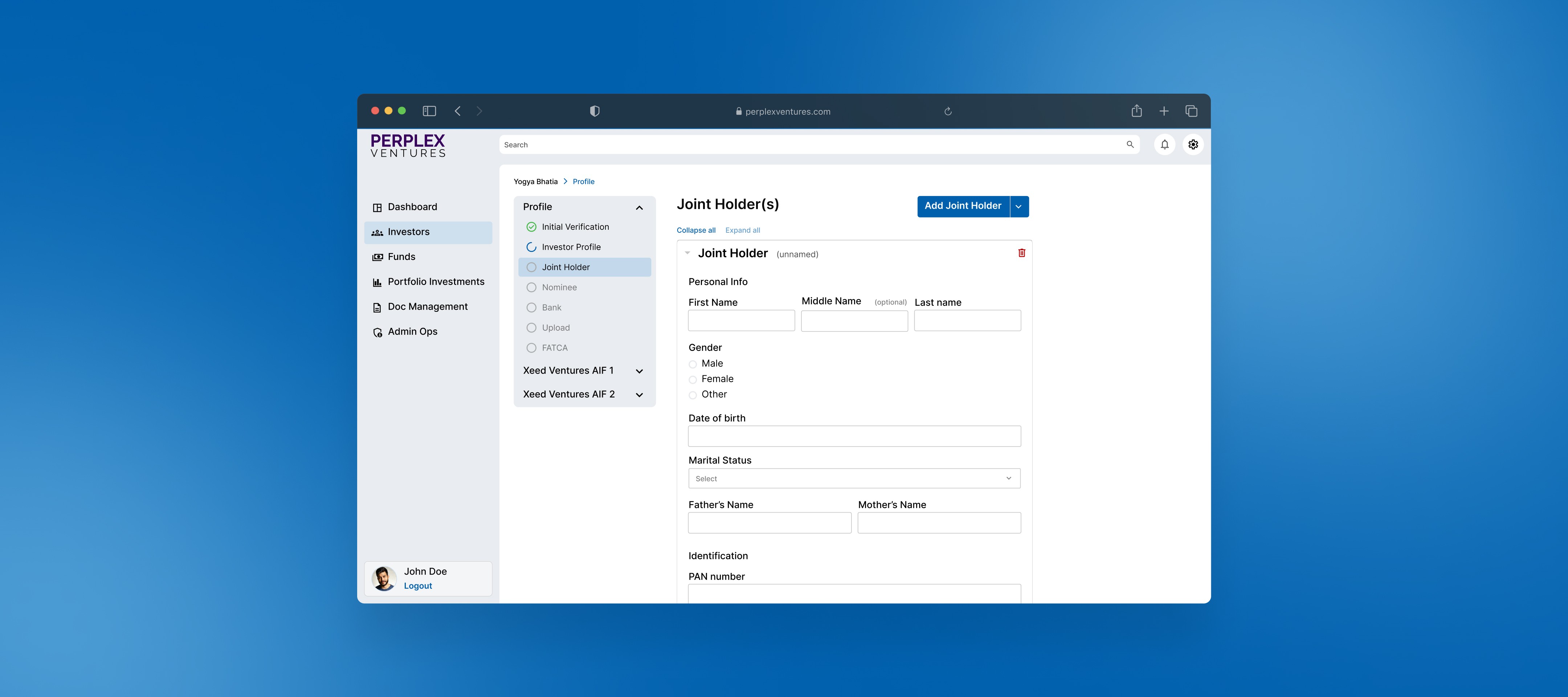Open notifications bell
1568x697 pixels.
pos(1164,144)
